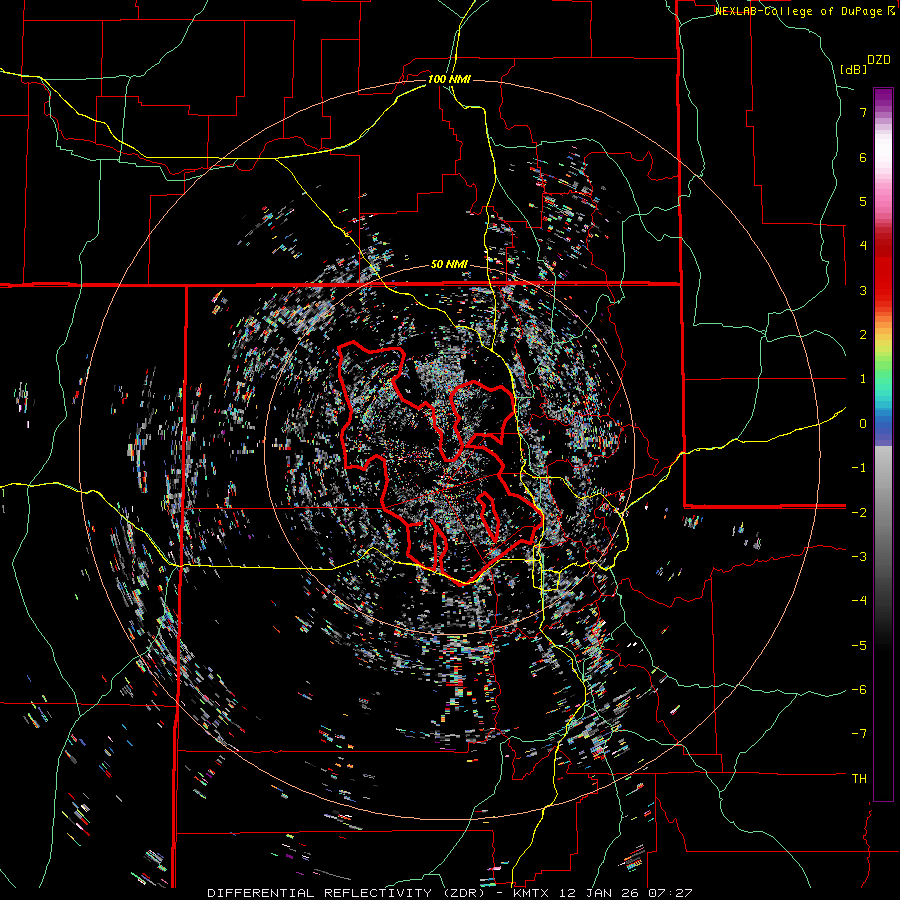Click the 100 NMI range ring label
The height and width of the screenshot is (900, 900).
[x=449, y=79]
